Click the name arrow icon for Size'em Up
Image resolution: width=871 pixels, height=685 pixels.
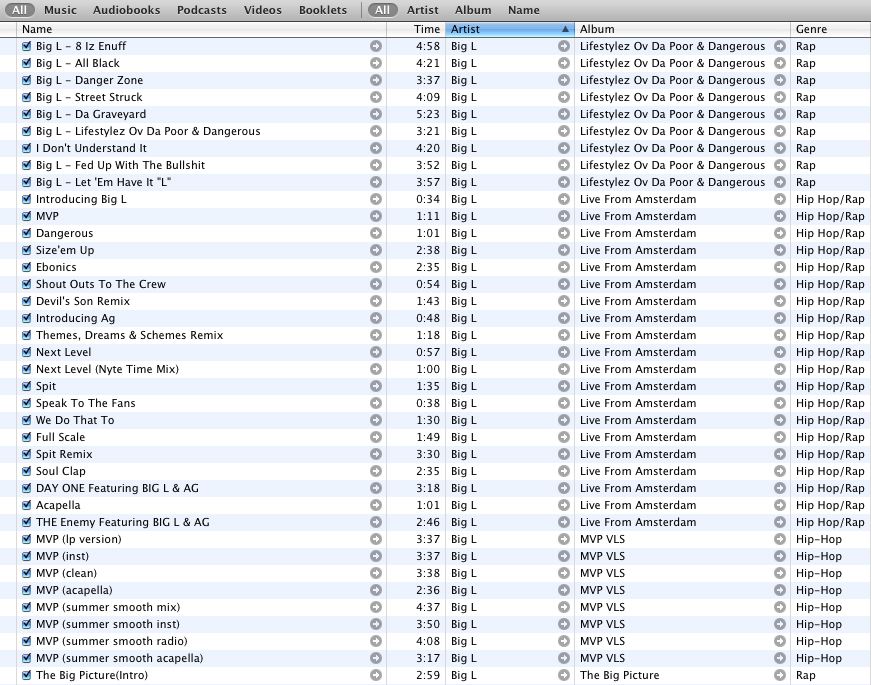pyautogui.click(x=376, y=250)
